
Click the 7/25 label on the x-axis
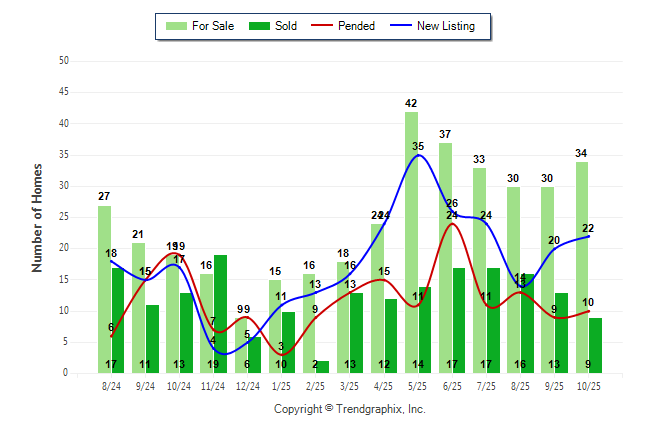[486, 385]
